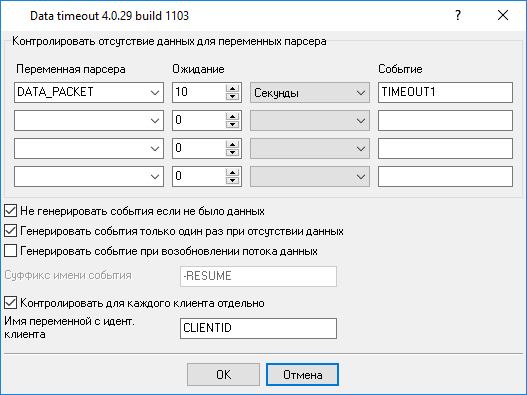The height and width of the screenshot is (395, 527).
Task: Enable 'Генерировать событие при возобновлении потока данных'
Action: pyautogui.click(x=10, y=251)
